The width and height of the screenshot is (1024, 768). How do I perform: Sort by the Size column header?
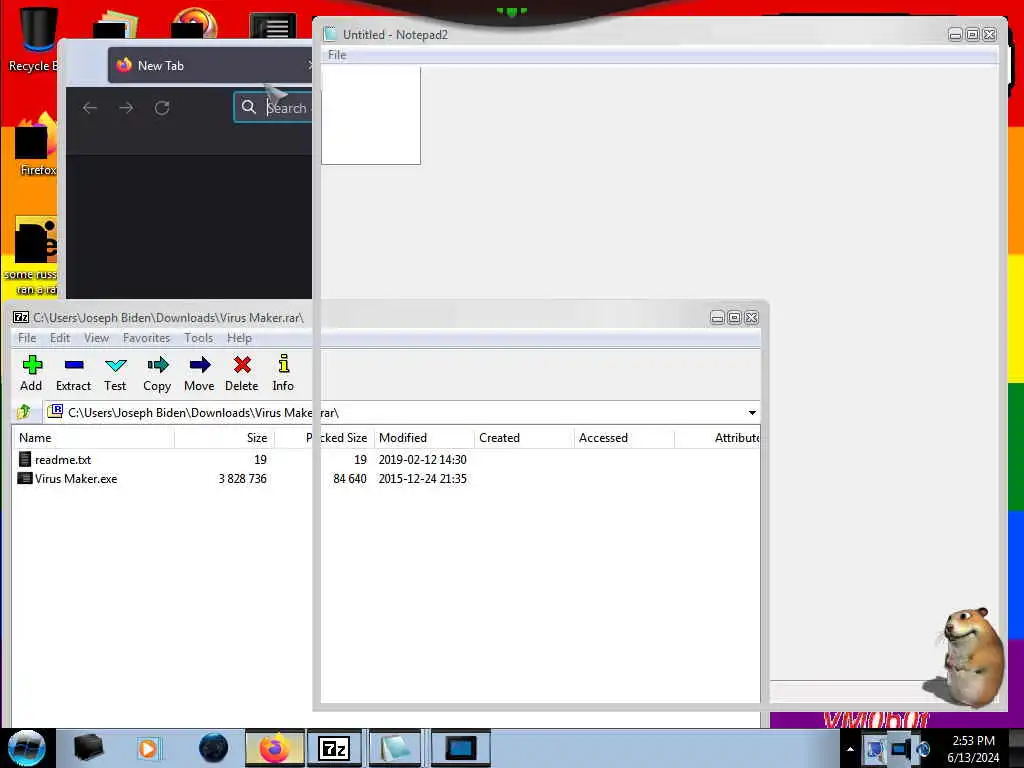(x=224, y=438)
